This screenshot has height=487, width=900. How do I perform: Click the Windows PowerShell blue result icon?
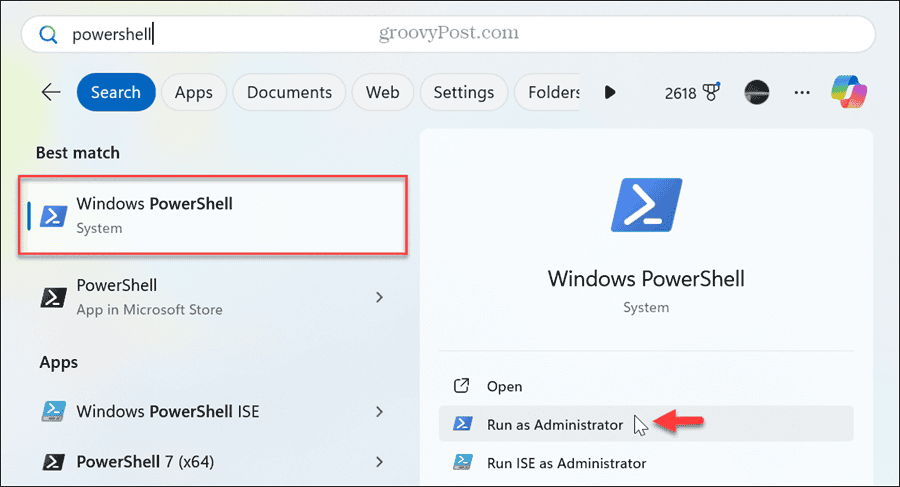(x=53, y=216)
